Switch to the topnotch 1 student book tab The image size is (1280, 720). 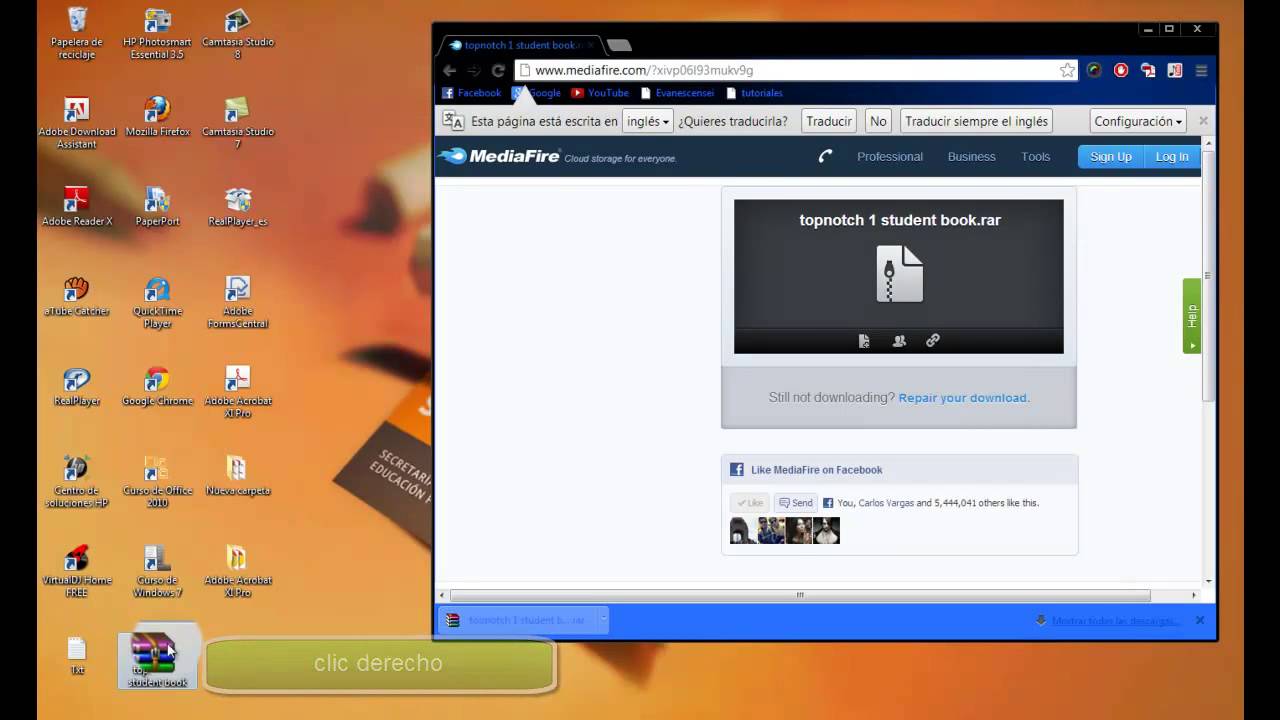click(x=520, y=45)
